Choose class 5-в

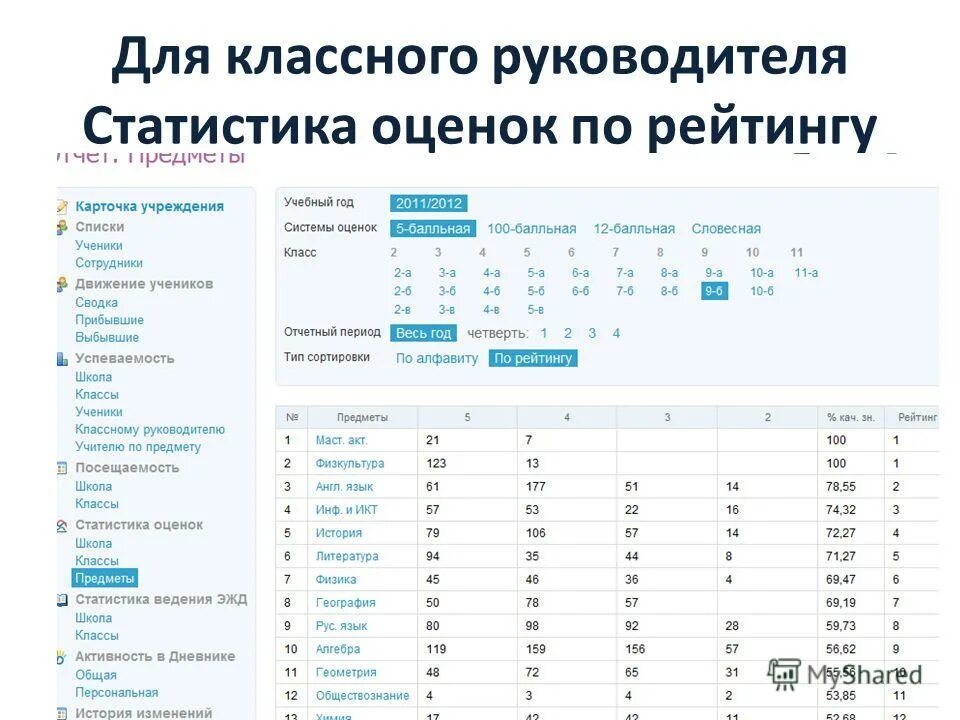536,310
